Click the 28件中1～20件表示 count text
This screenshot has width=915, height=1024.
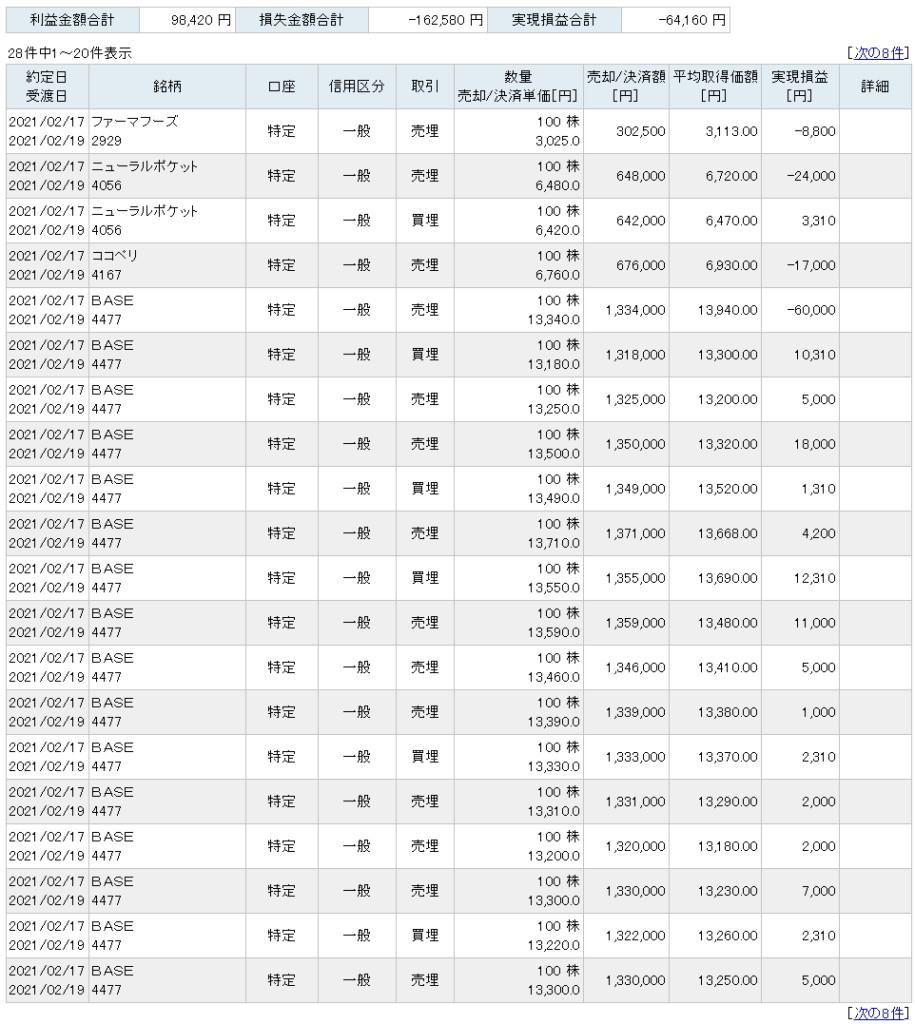[x=70, y=54]
